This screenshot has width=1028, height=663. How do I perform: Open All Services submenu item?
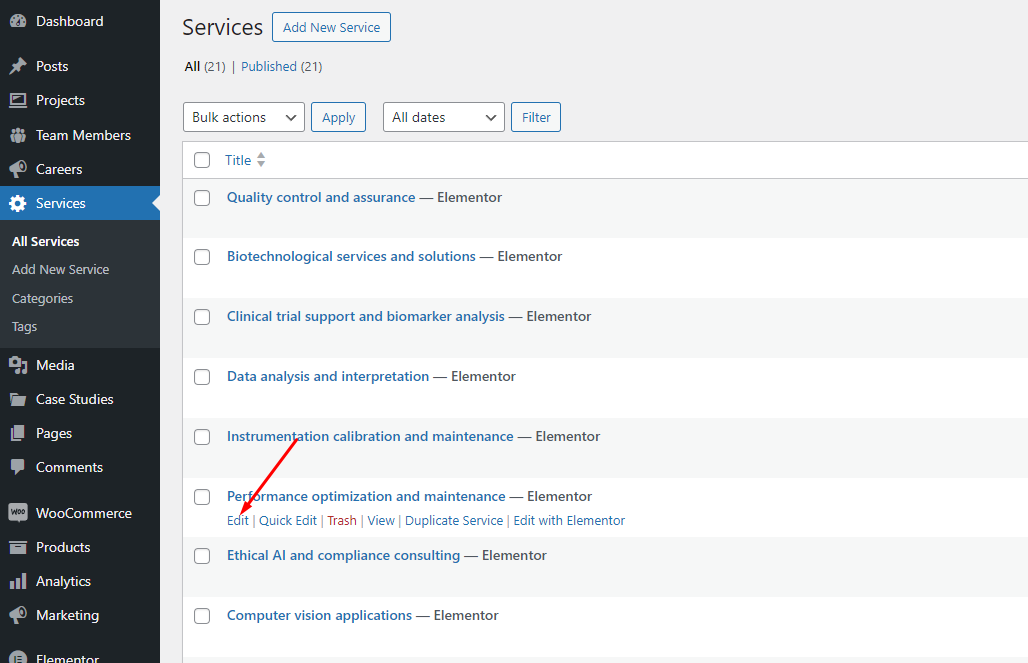click(x=45, y=241)
